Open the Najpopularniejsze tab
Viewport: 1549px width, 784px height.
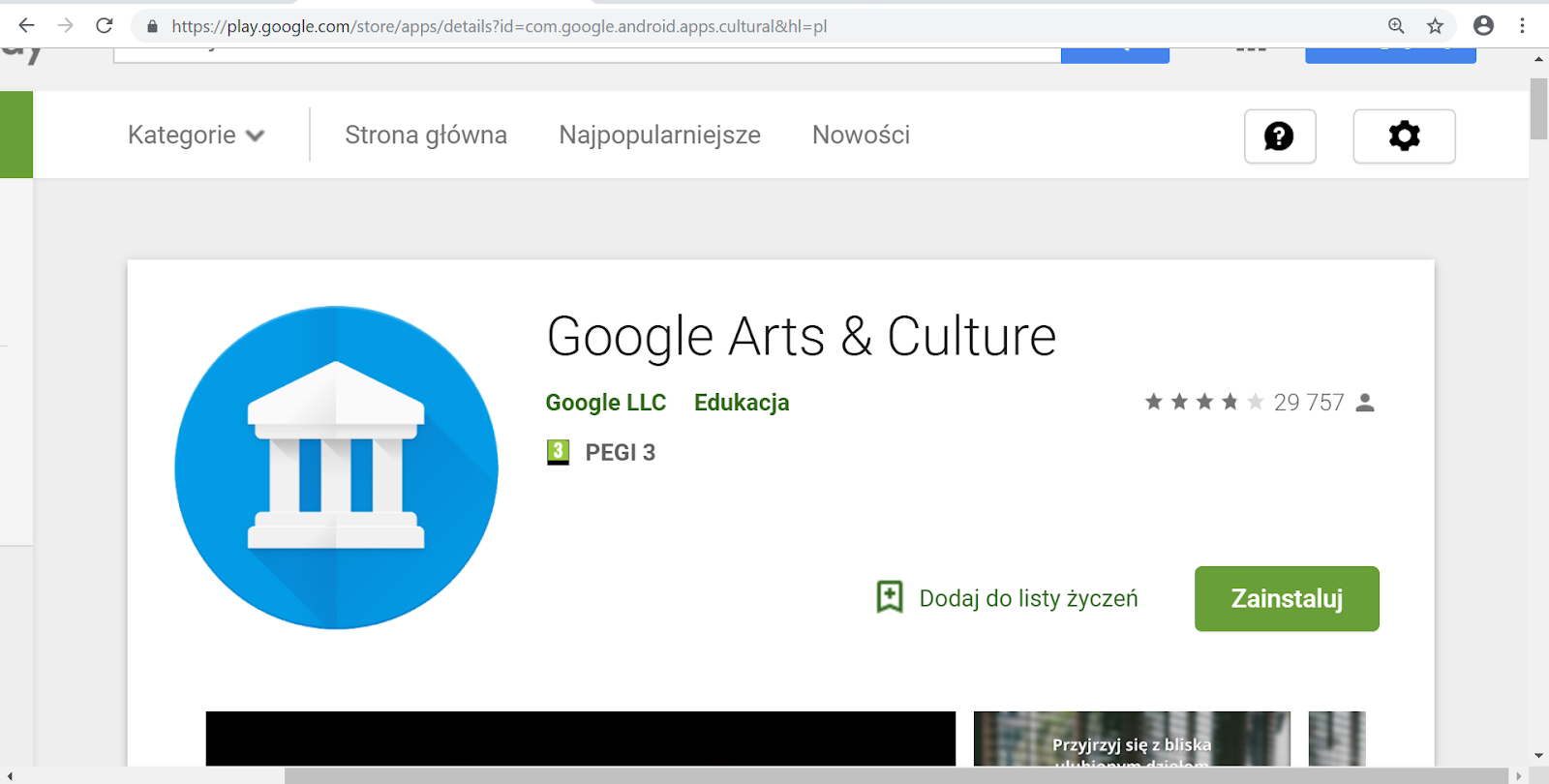coord(659,135)
